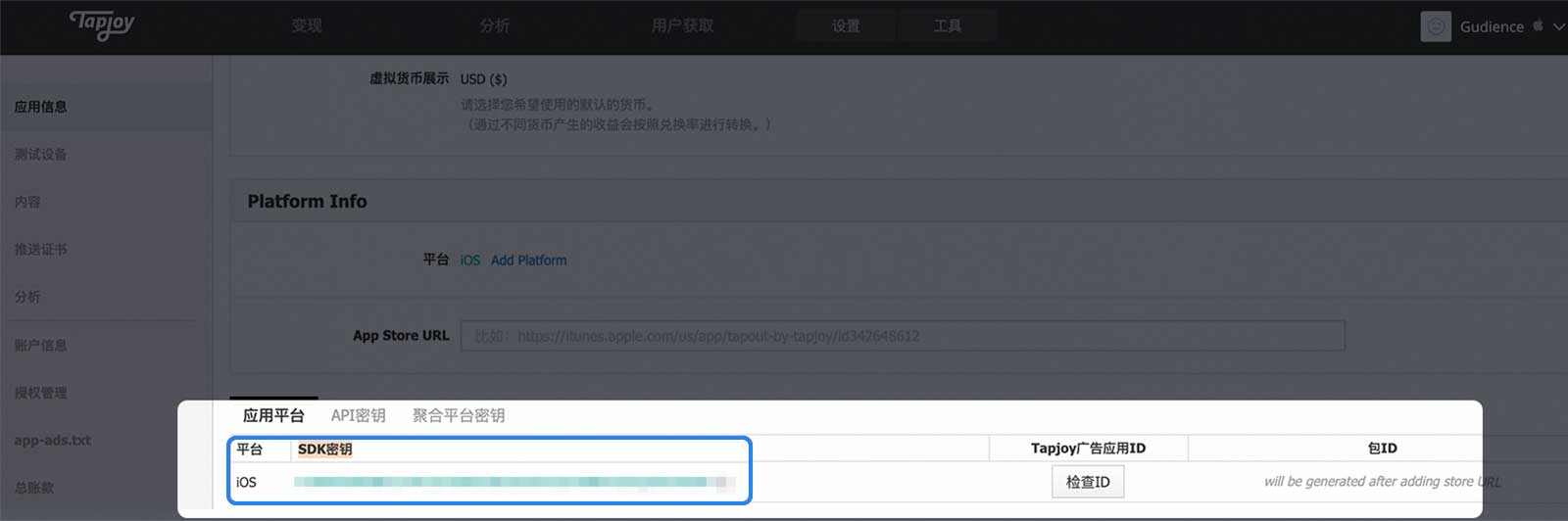Viewport: 1568px width, 521px height.
Task: Click the Platform Info section heading
Action: coord(307,201)
